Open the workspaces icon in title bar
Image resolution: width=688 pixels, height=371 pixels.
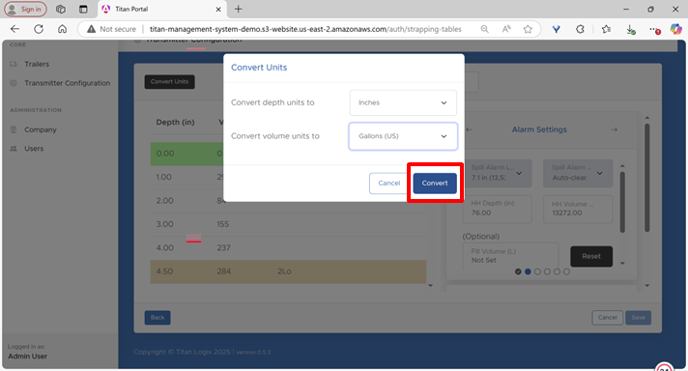tap(61, 9)
